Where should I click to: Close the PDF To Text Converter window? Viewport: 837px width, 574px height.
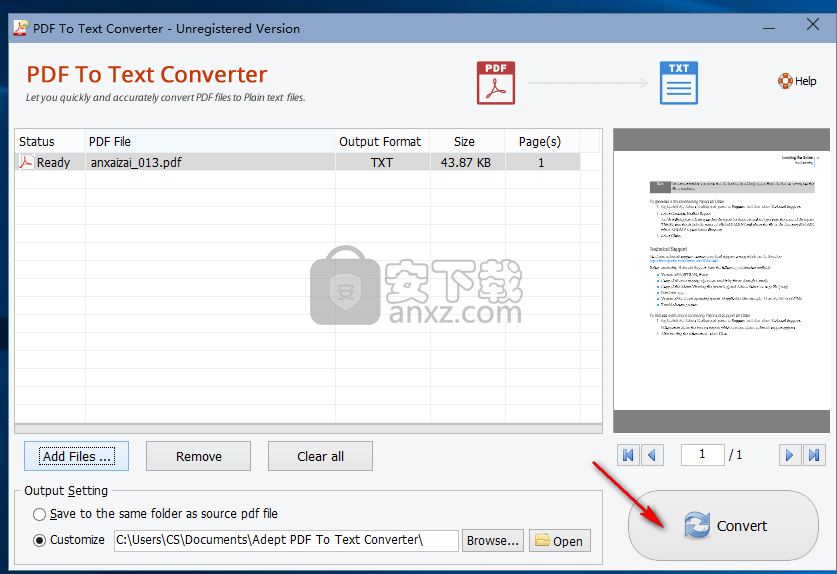812,25
